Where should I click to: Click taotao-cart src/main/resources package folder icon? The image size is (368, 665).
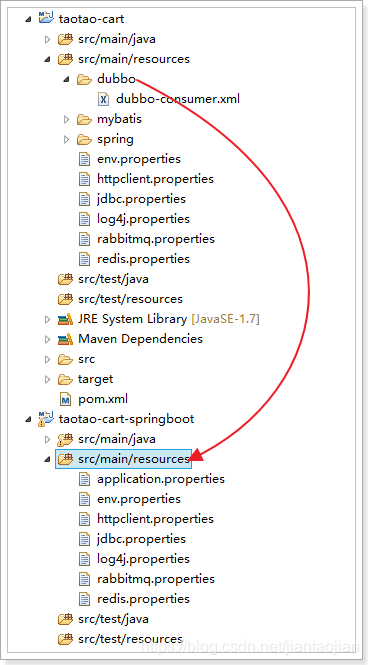(66, 59)
